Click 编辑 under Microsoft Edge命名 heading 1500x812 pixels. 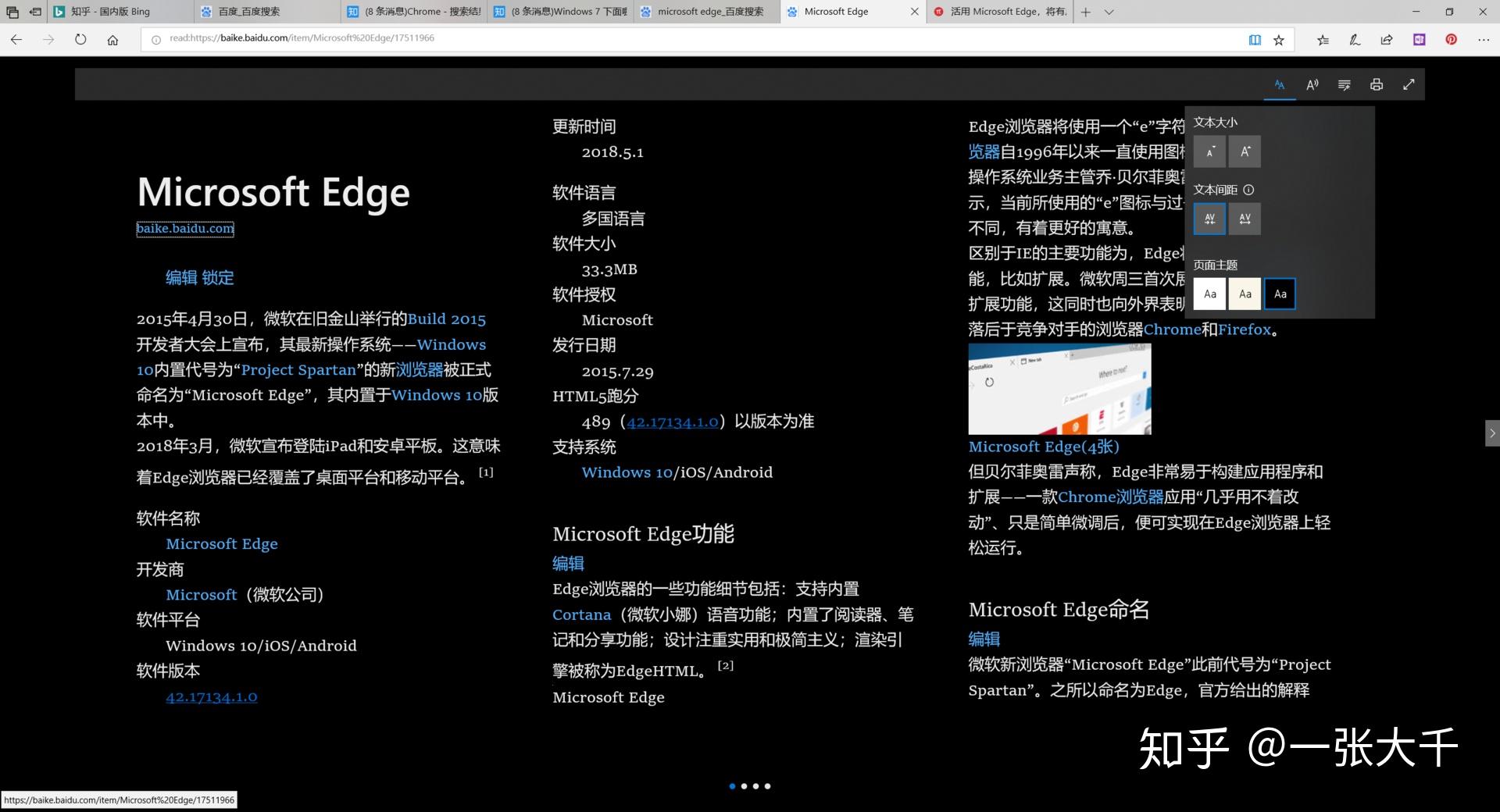984,639
